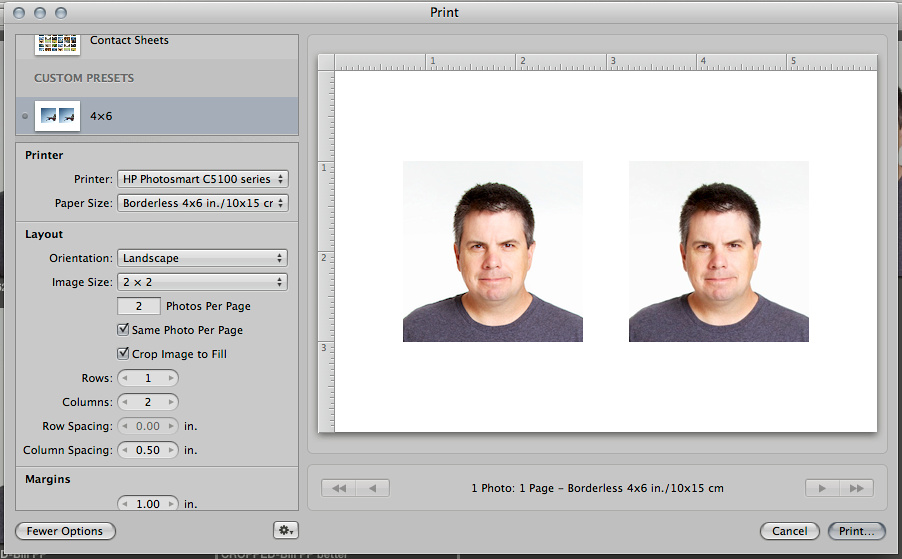This screenshot has height=559, width=902.
Task: Go to the next page arrow
Action: tap(822, 488)
